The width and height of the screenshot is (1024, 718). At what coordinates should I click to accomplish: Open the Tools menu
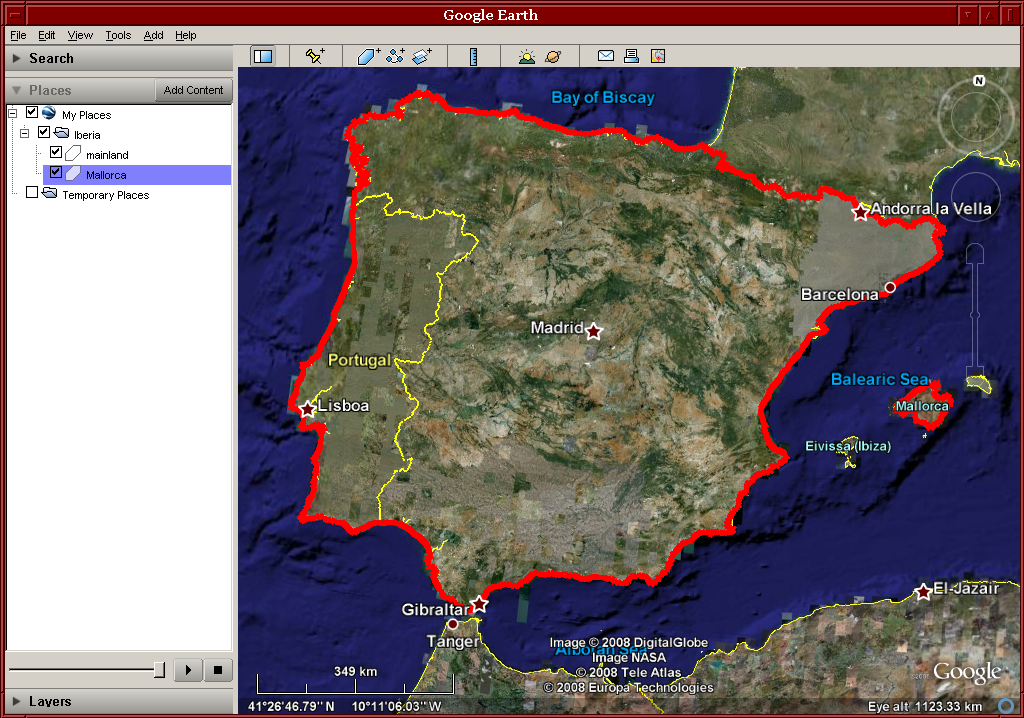tap(118, 35)
